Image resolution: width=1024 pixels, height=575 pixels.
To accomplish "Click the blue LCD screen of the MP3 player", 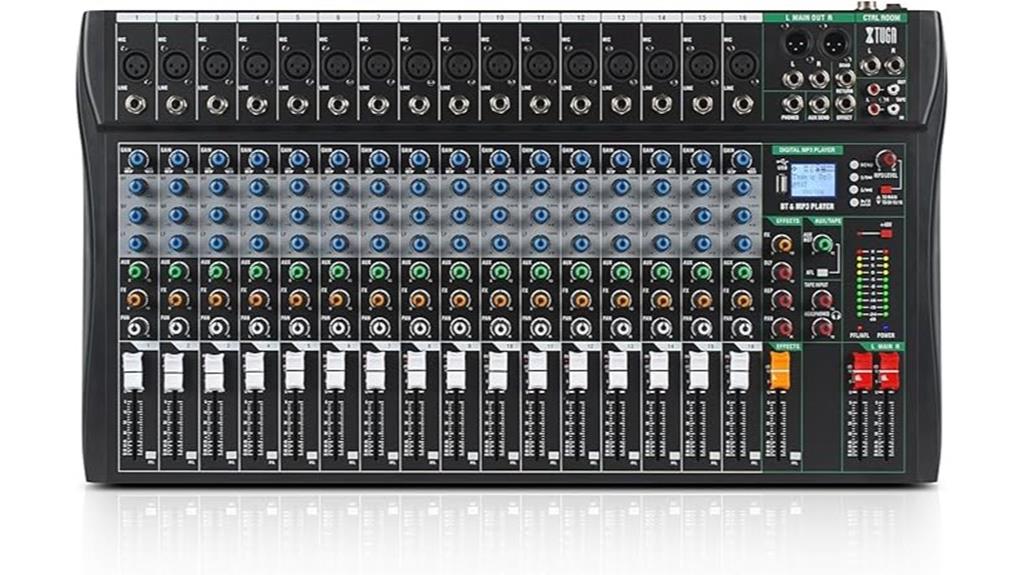I will [813, 180].
